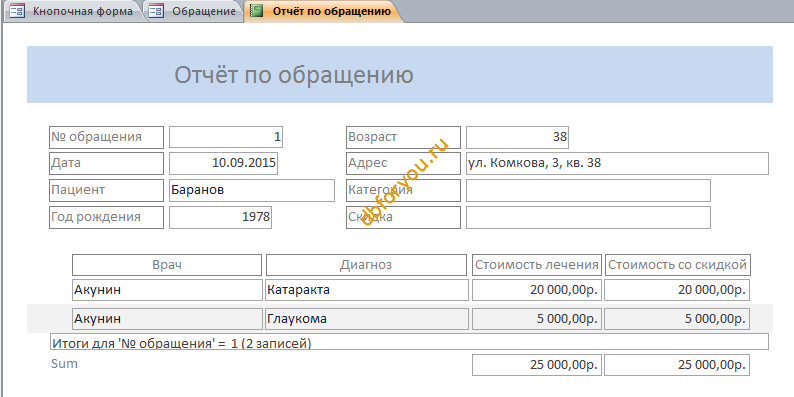The height and width of the screenshot is (397, 794).
Task: Click the Категория label
Action: click(404, 190)
